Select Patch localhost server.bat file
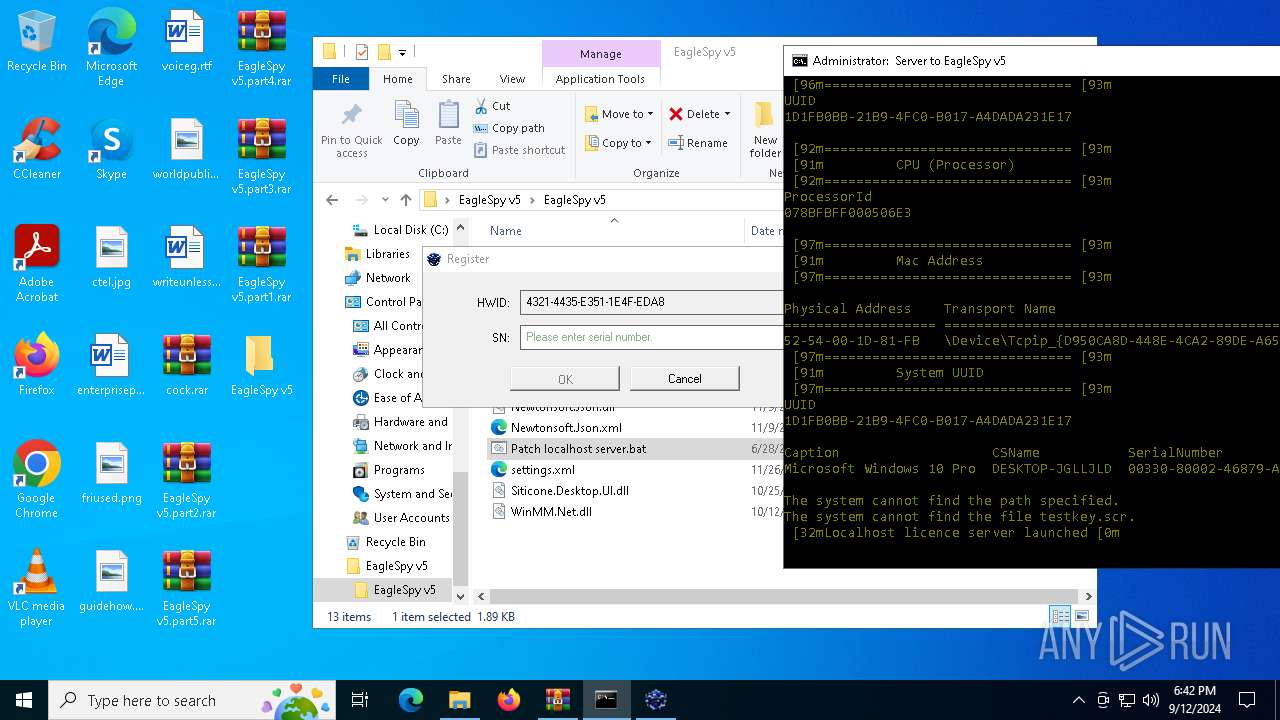This screenshot has width=1280, height=720. (x=578, y=449)
